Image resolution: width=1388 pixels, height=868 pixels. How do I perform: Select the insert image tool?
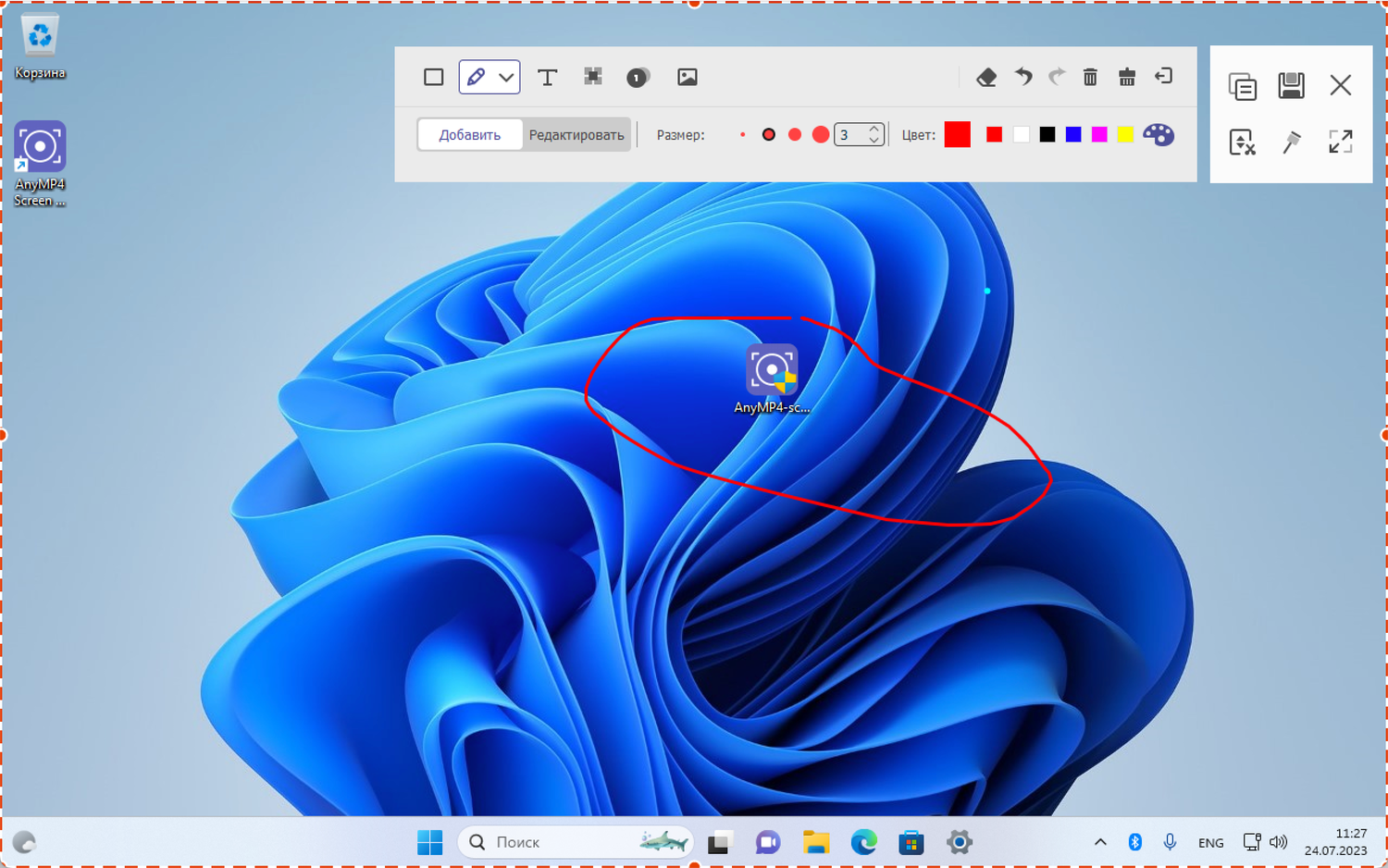(x=688, y=77)
